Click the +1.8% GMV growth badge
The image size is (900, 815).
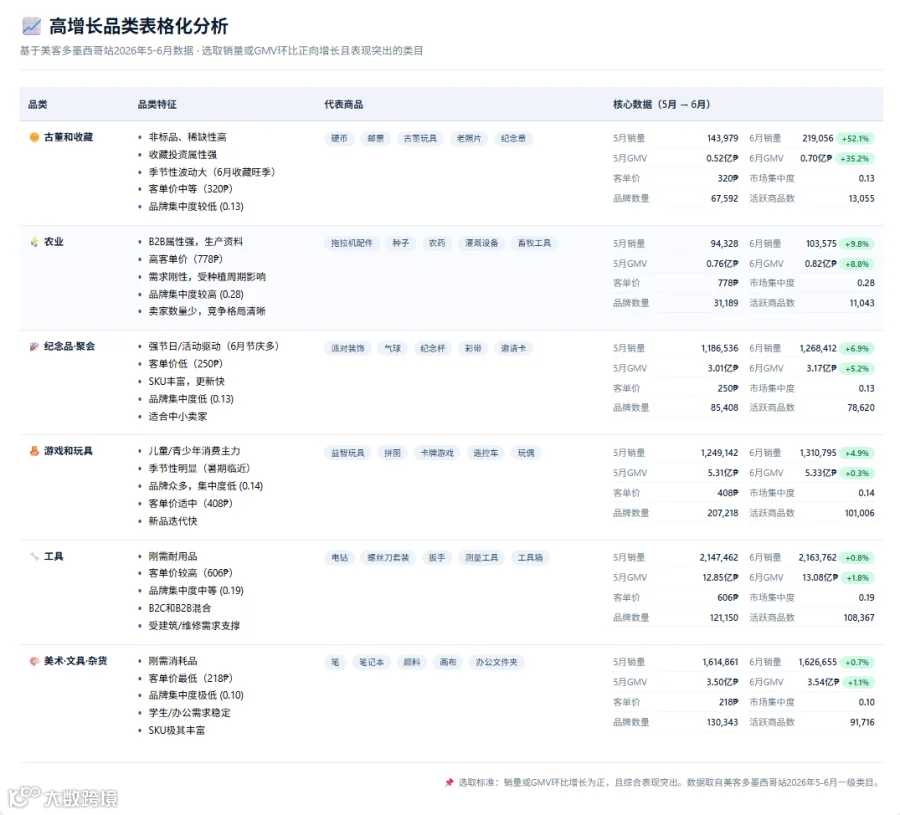pos(858,578)
